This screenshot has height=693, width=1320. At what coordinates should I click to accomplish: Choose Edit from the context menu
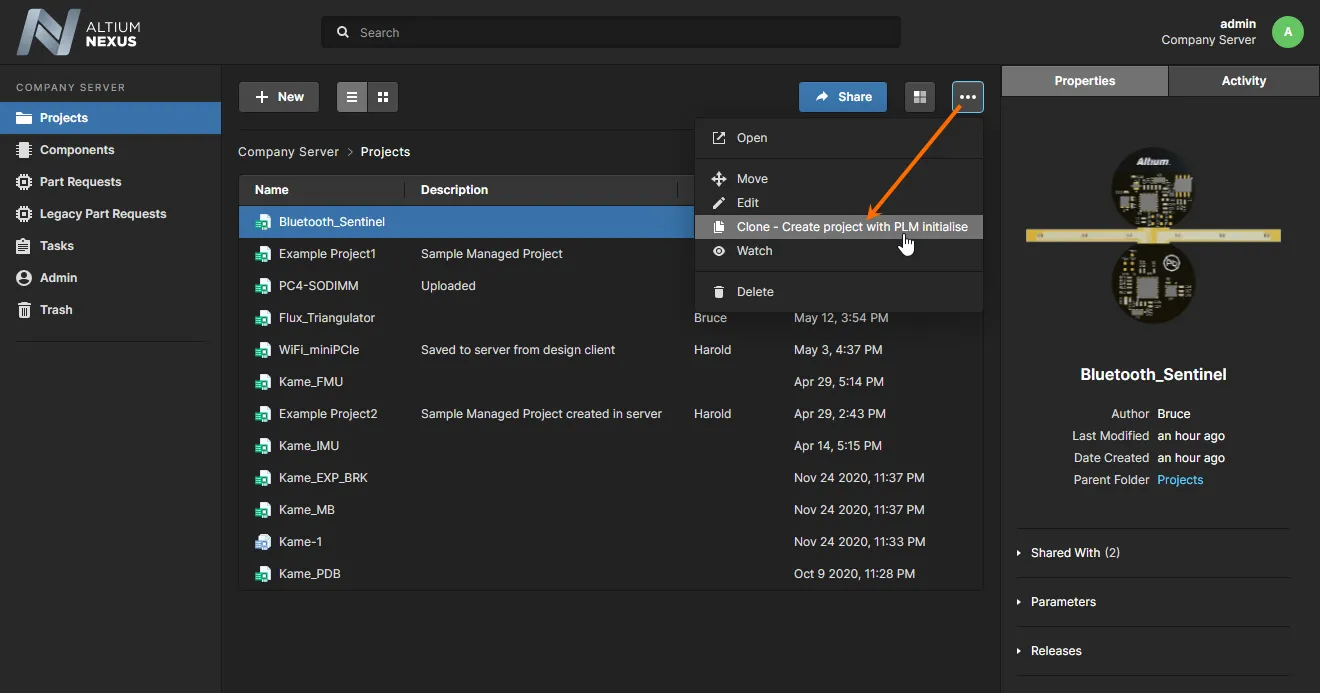(x=839, y=203)
